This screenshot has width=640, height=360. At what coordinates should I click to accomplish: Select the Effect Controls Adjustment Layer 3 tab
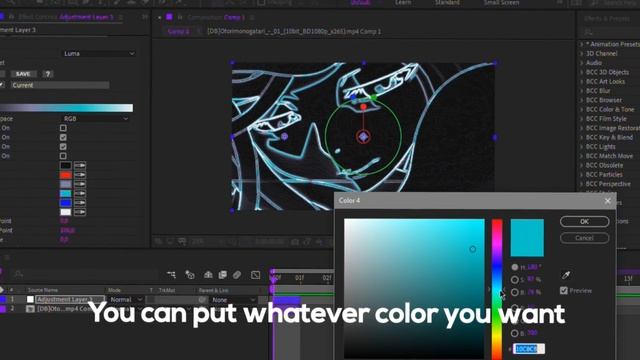66,17
